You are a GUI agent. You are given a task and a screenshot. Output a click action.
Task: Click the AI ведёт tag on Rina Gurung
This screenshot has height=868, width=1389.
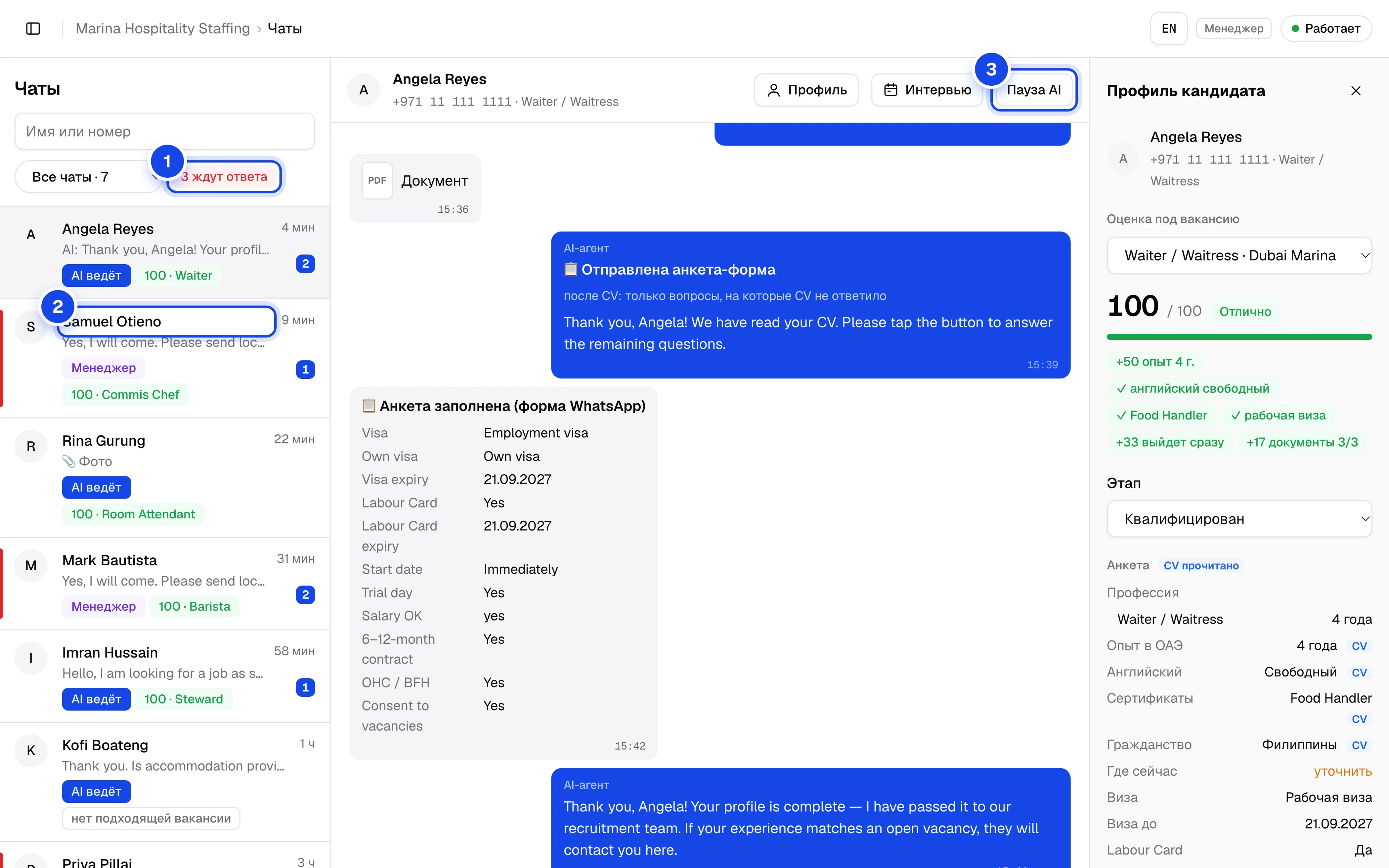tap(97, 487)
